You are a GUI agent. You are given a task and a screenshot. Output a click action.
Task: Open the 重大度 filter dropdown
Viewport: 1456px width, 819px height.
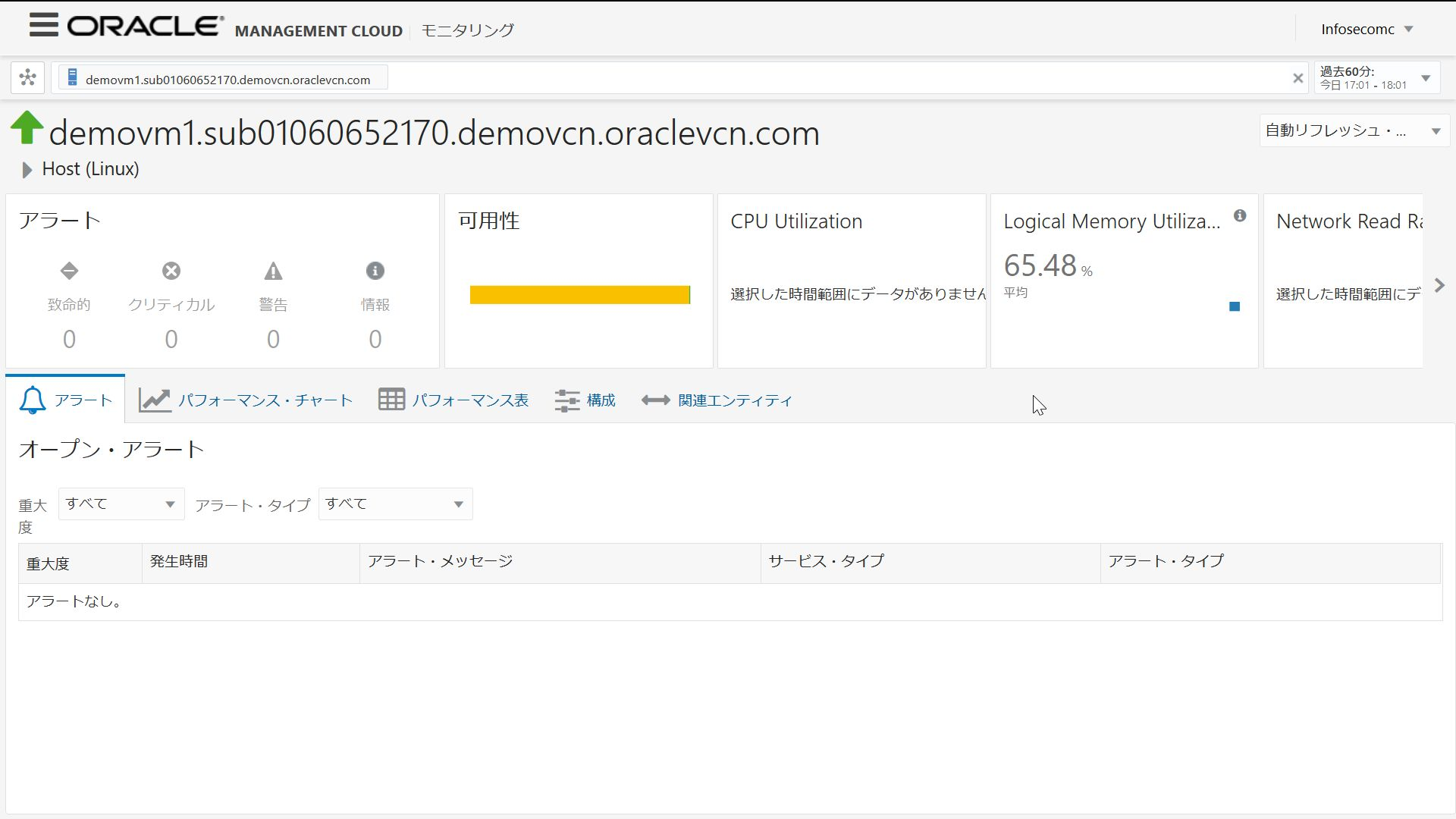pyautogui.click(x=121, y=504)
